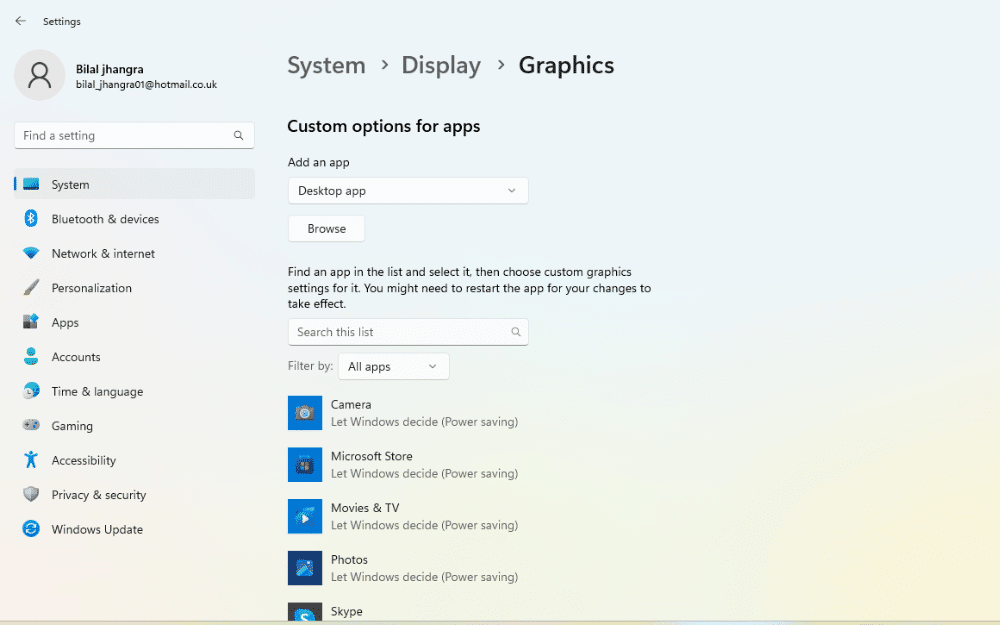This screenshot has width=1000, height=625.
Task: Open Network & internet settings
Action: (x=135, y=253)
